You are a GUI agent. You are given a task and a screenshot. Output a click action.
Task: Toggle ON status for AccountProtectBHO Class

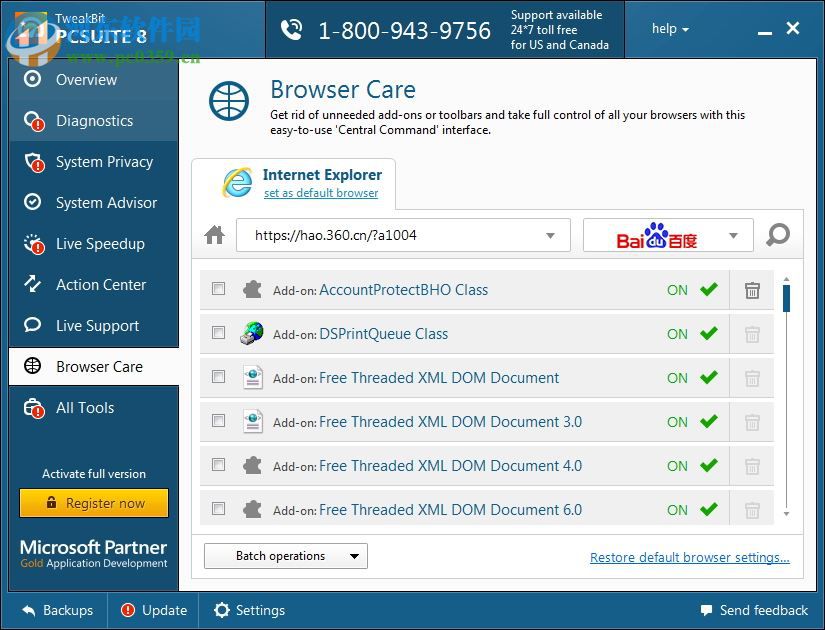692,289
